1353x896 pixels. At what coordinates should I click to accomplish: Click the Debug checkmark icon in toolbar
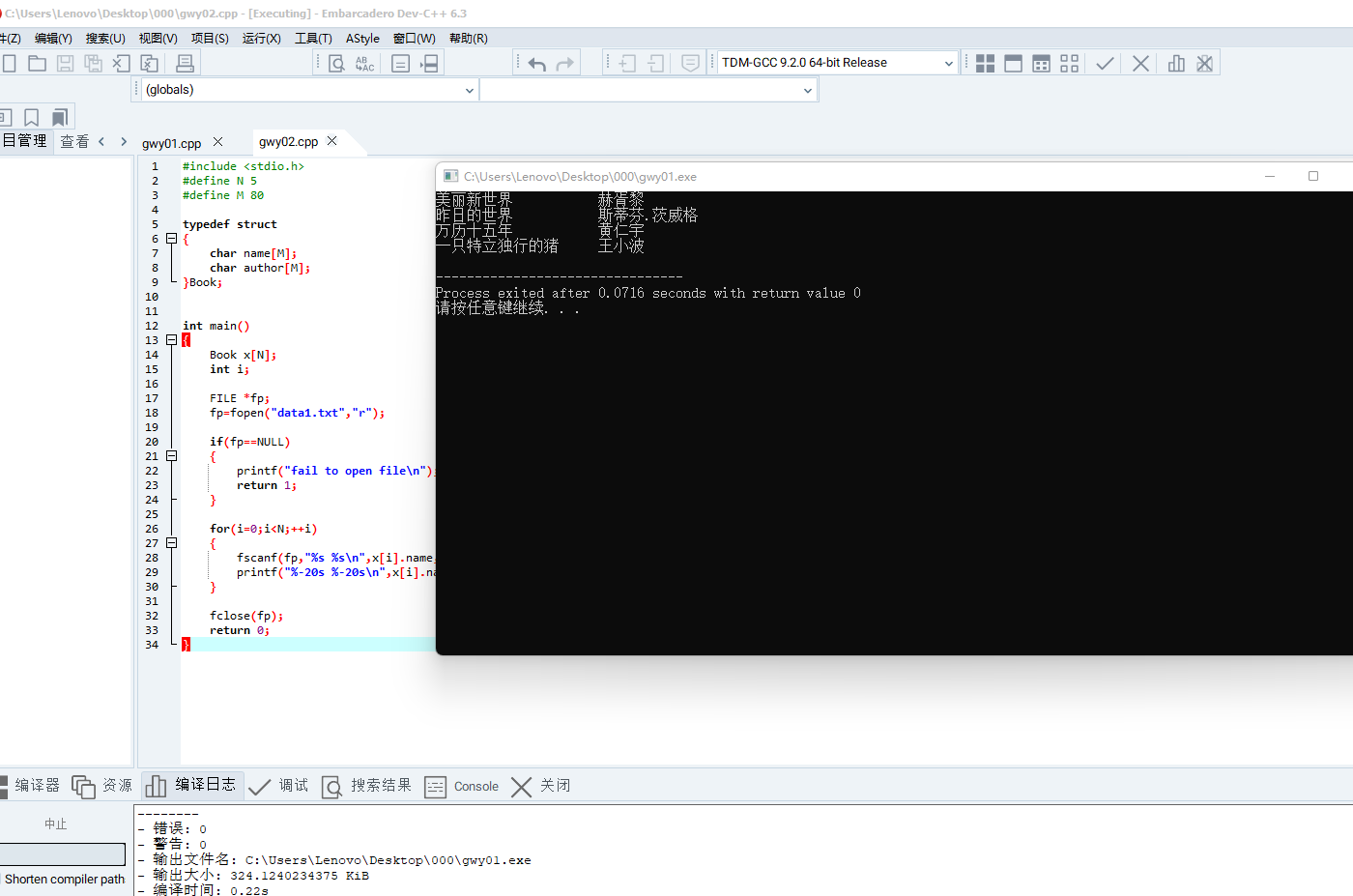1105,63
